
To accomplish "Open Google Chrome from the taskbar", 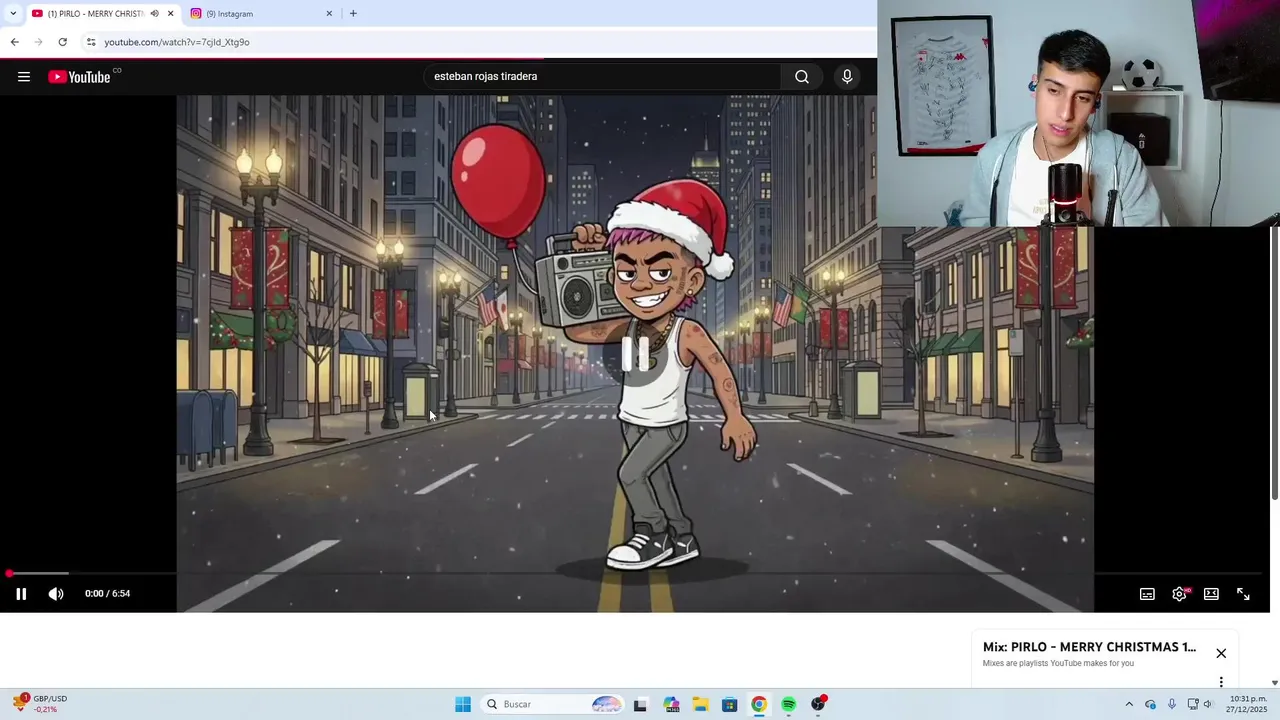I will click(x=759, y=705).
